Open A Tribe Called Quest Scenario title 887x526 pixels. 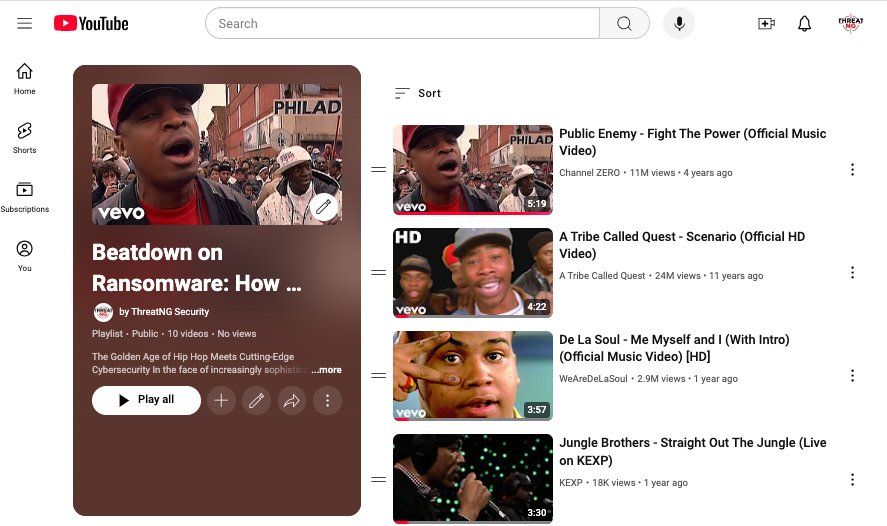point(682,245)
